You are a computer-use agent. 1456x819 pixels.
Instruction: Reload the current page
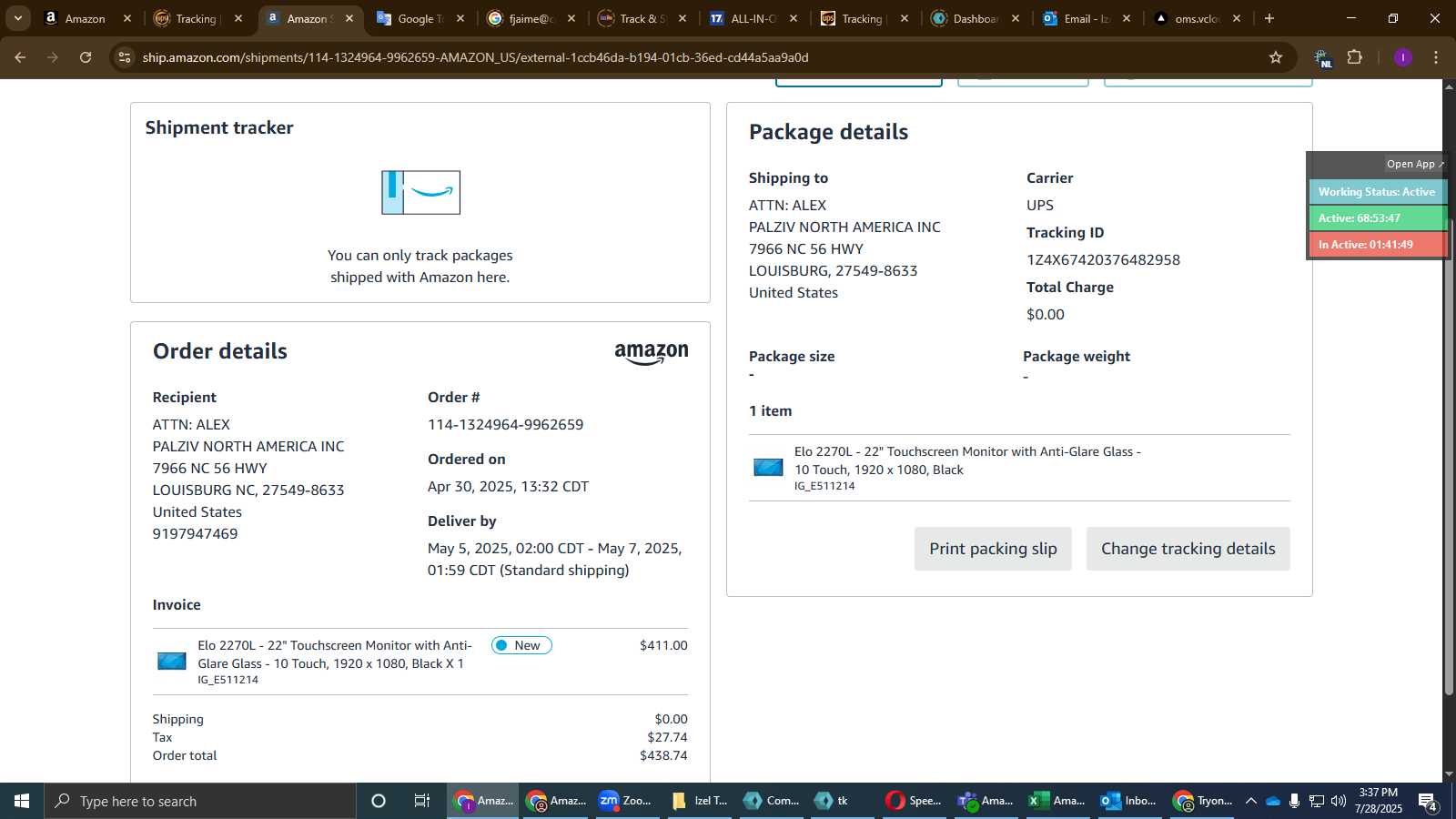tap(86, 57)
